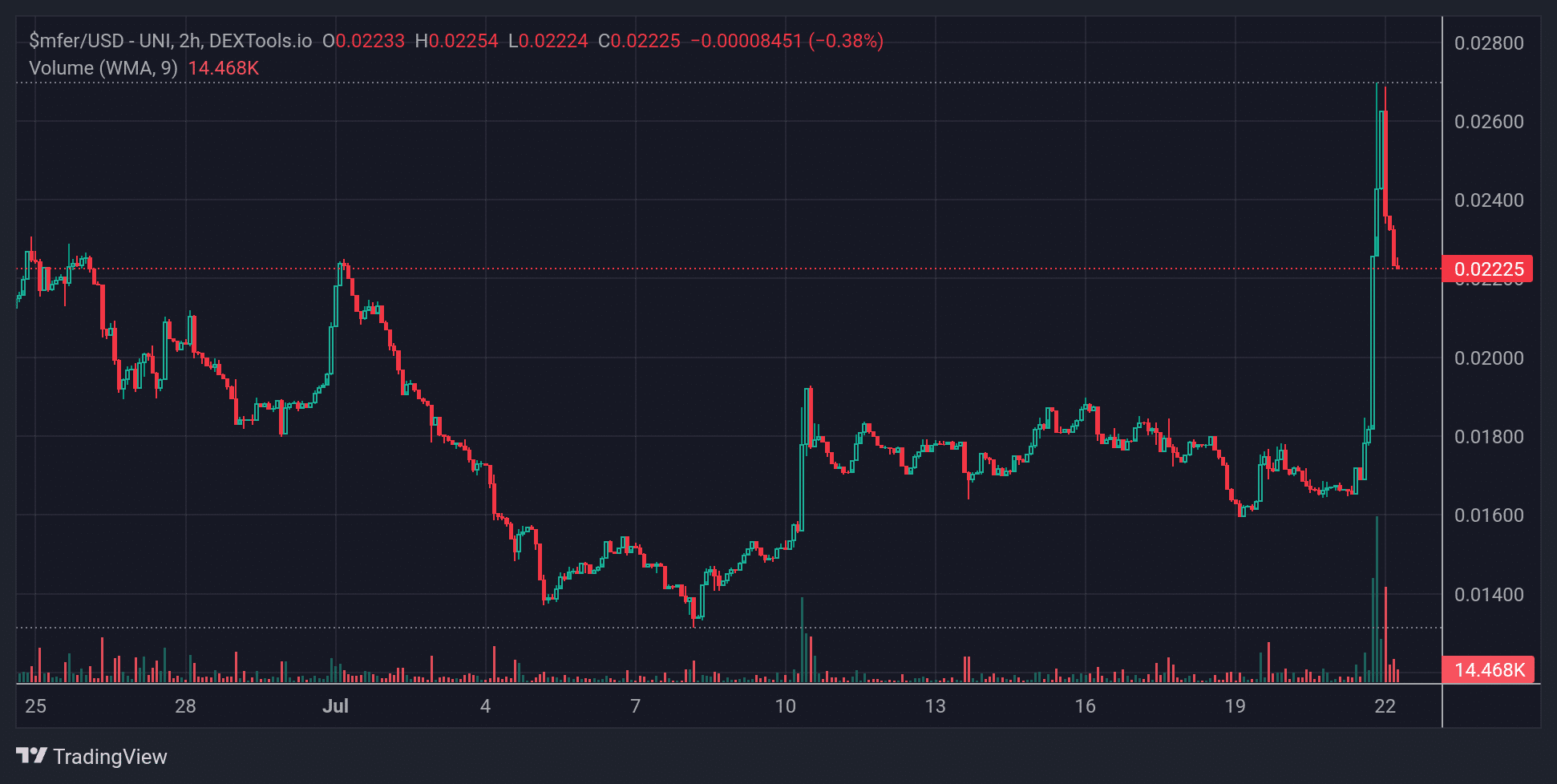Click the close value C0.02225

click(x=639, y=41)
